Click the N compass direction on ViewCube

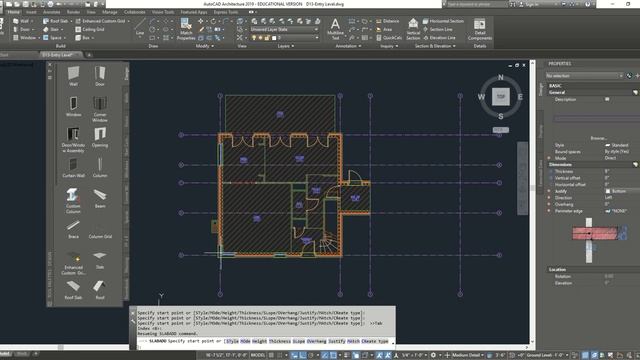(501, 78)
